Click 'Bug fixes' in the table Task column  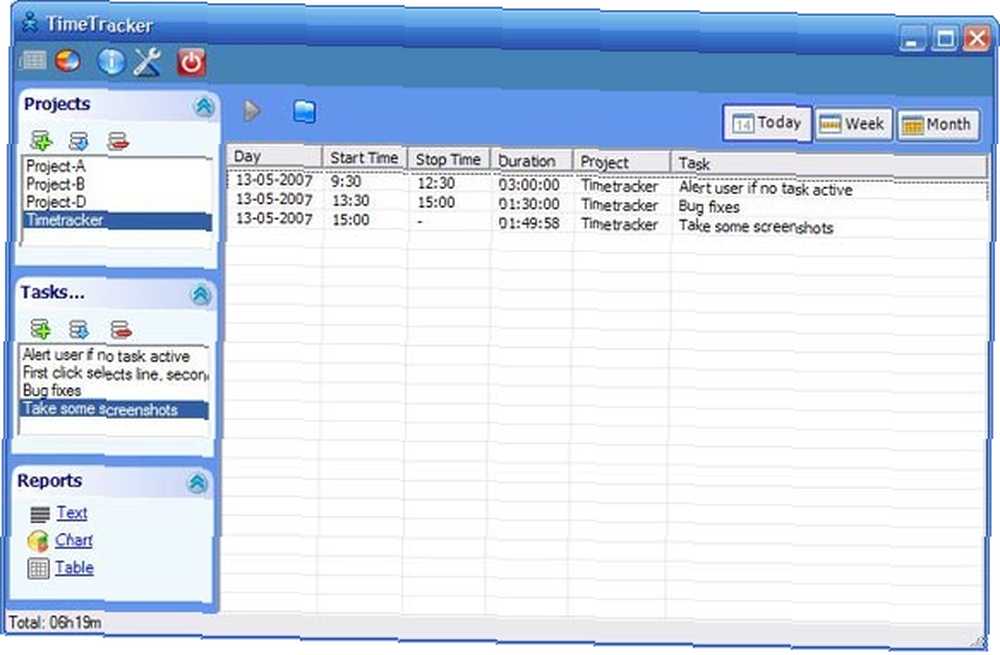coord(709,207)
